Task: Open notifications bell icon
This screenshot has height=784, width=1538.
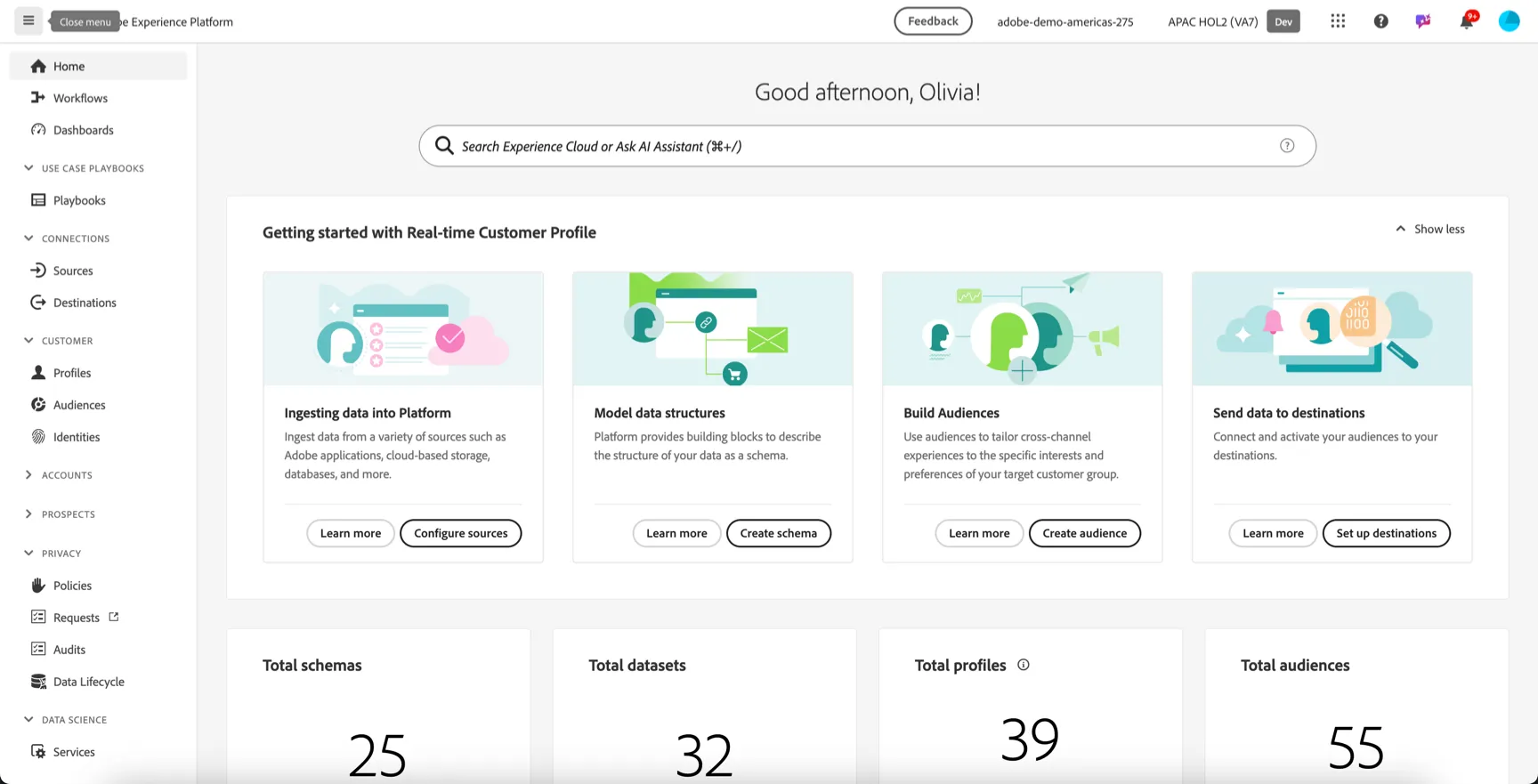Action: (1466, 21)
